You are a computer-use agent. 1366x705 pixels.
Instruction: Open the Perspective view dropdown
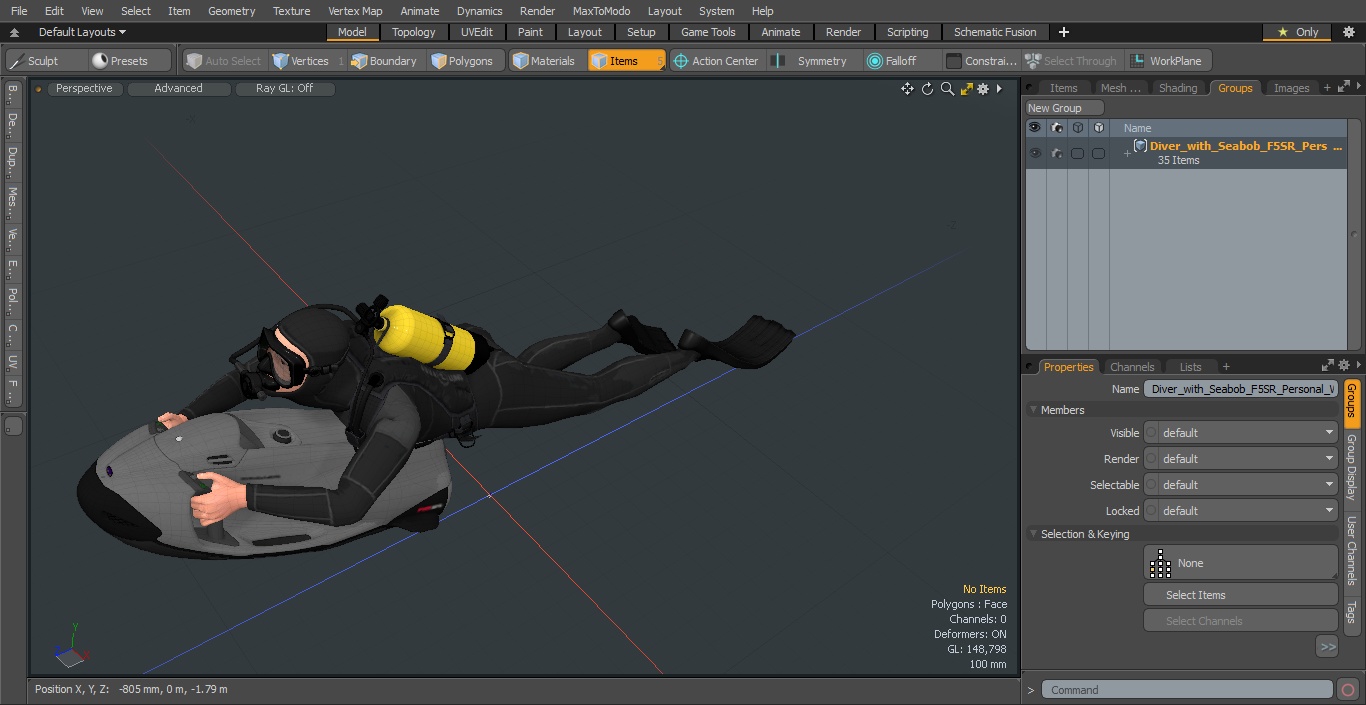coord(84,89)
